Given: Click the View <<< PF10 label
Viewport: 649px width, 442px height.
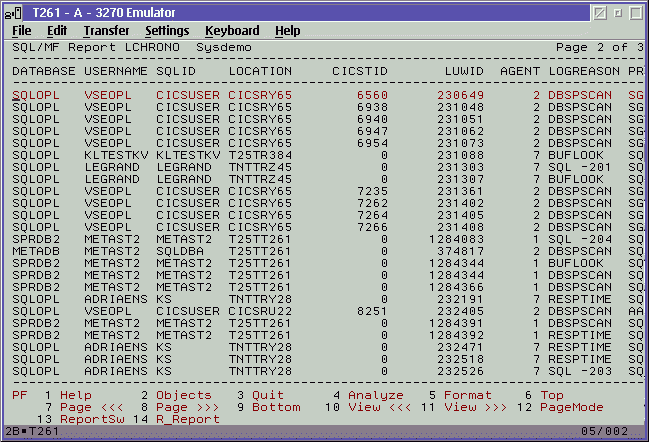Looking at the screenshot, I should pos(380,407).
